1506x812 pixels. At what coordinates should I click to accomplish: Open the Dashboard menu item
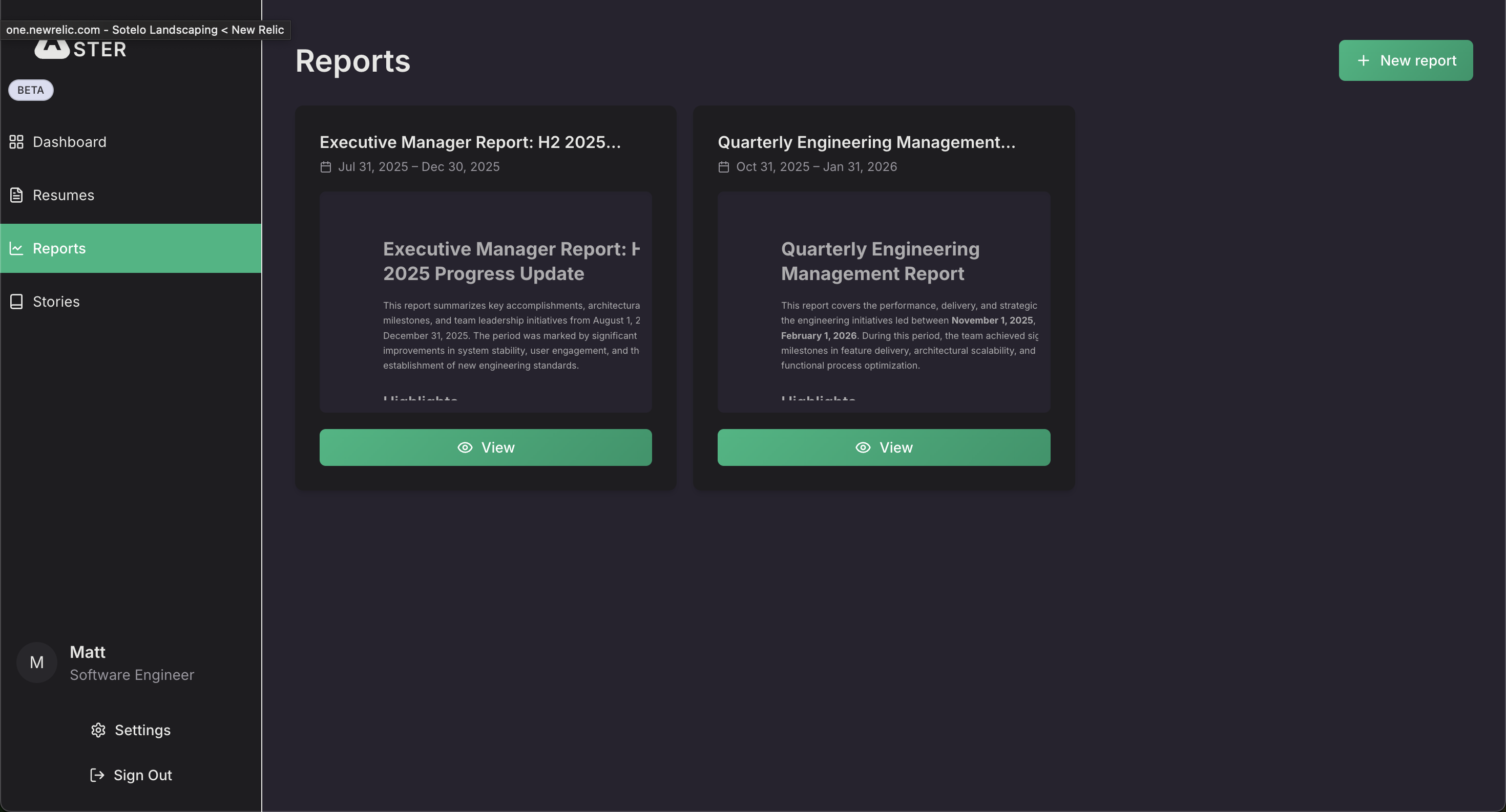point(69,142)
